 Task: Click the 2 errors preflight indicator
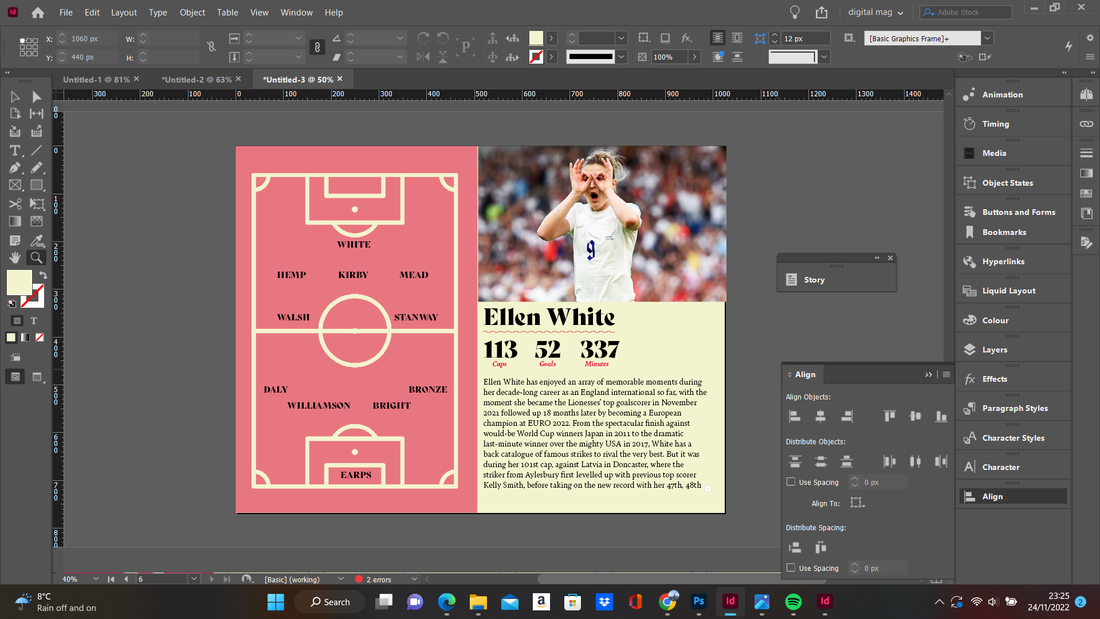tap(373, 579)
